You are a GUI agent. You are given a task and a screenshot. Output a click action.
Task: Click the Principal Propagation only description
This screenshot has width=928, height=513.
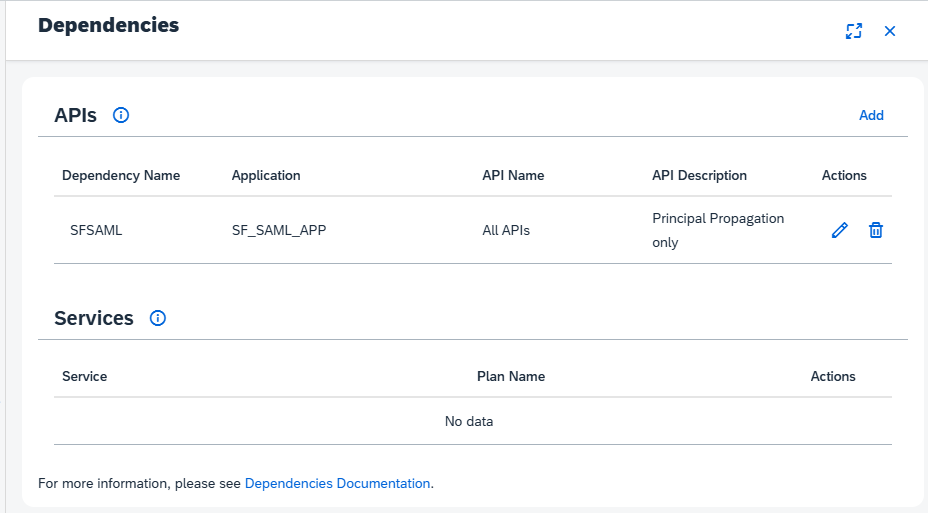(718, 230)
